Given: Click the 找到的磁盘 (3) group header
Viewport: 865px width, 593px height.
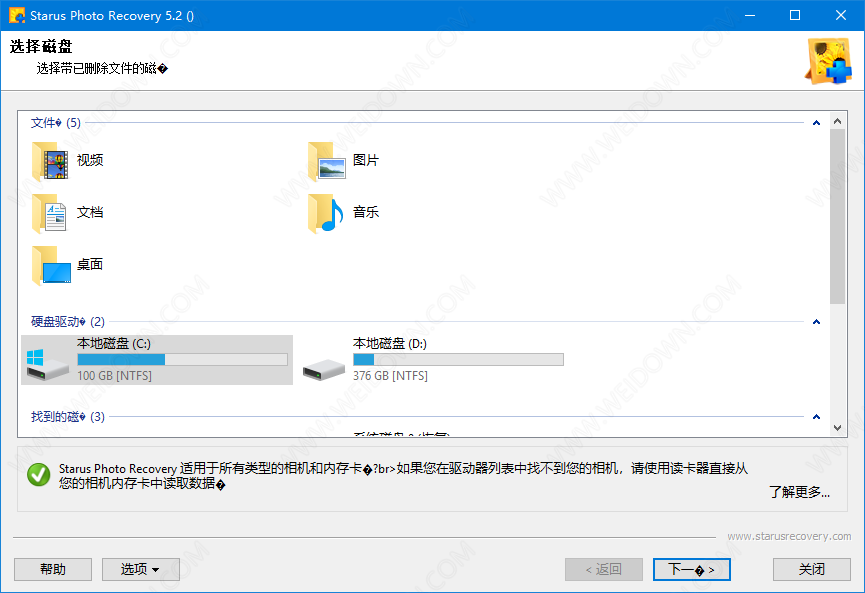Looking at the screenshot, I should [67, 416].
